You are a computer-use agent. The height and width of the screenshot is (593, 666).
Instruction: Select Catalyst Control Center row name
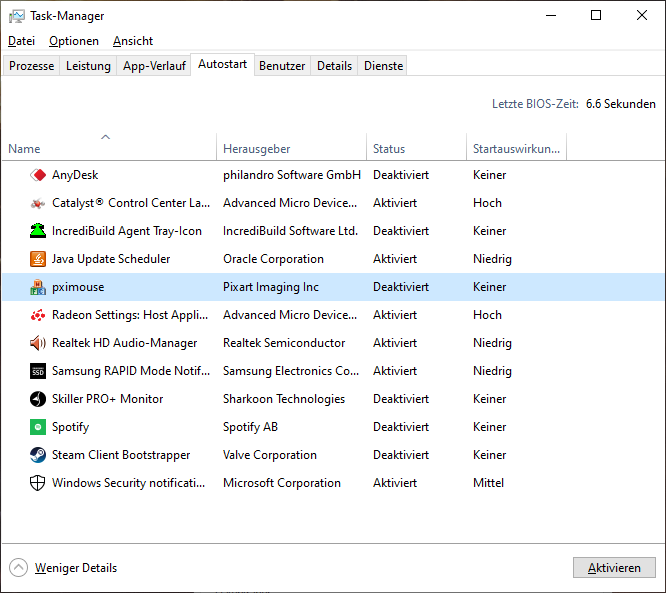[131, 203]
